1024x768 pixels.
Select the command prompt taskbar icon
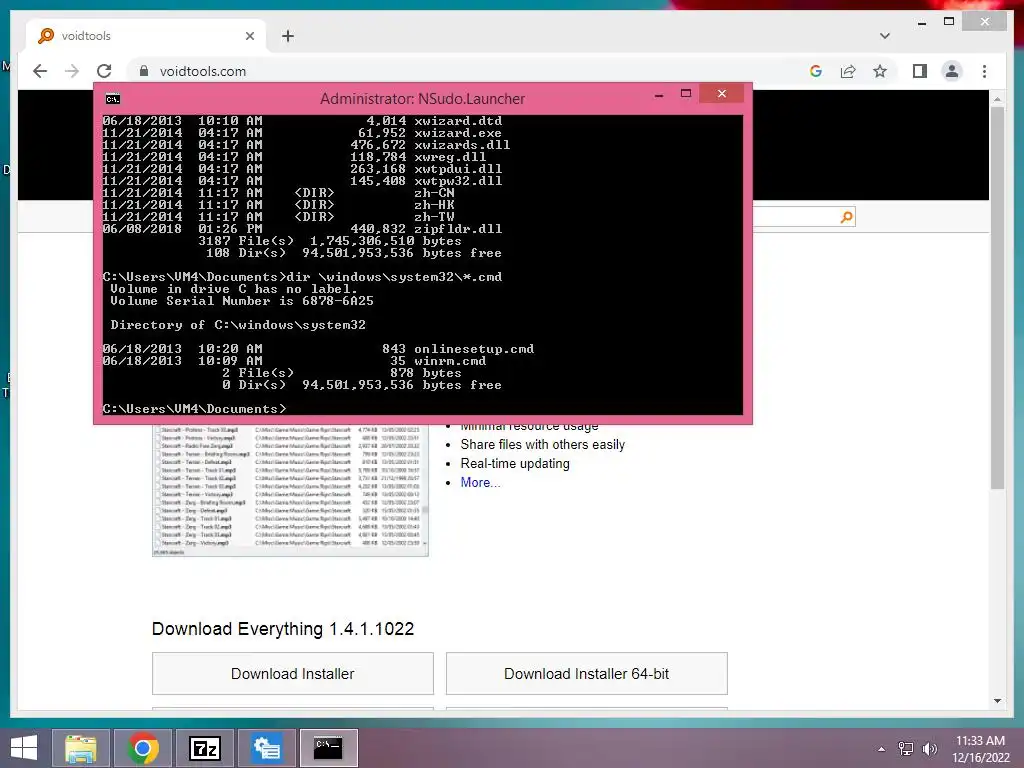coord(328,748)
